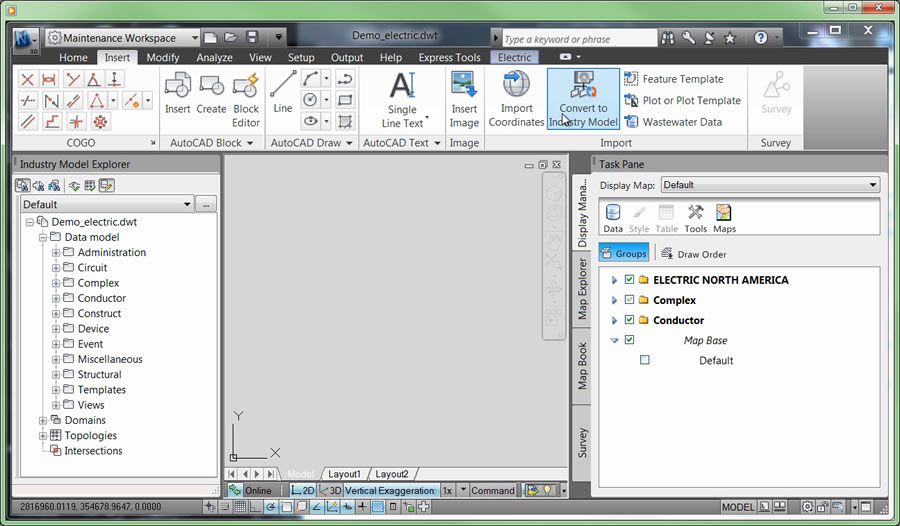Click the Style icon in Task Pane
The height and width of the screenshot is (526, 900).
639,218
